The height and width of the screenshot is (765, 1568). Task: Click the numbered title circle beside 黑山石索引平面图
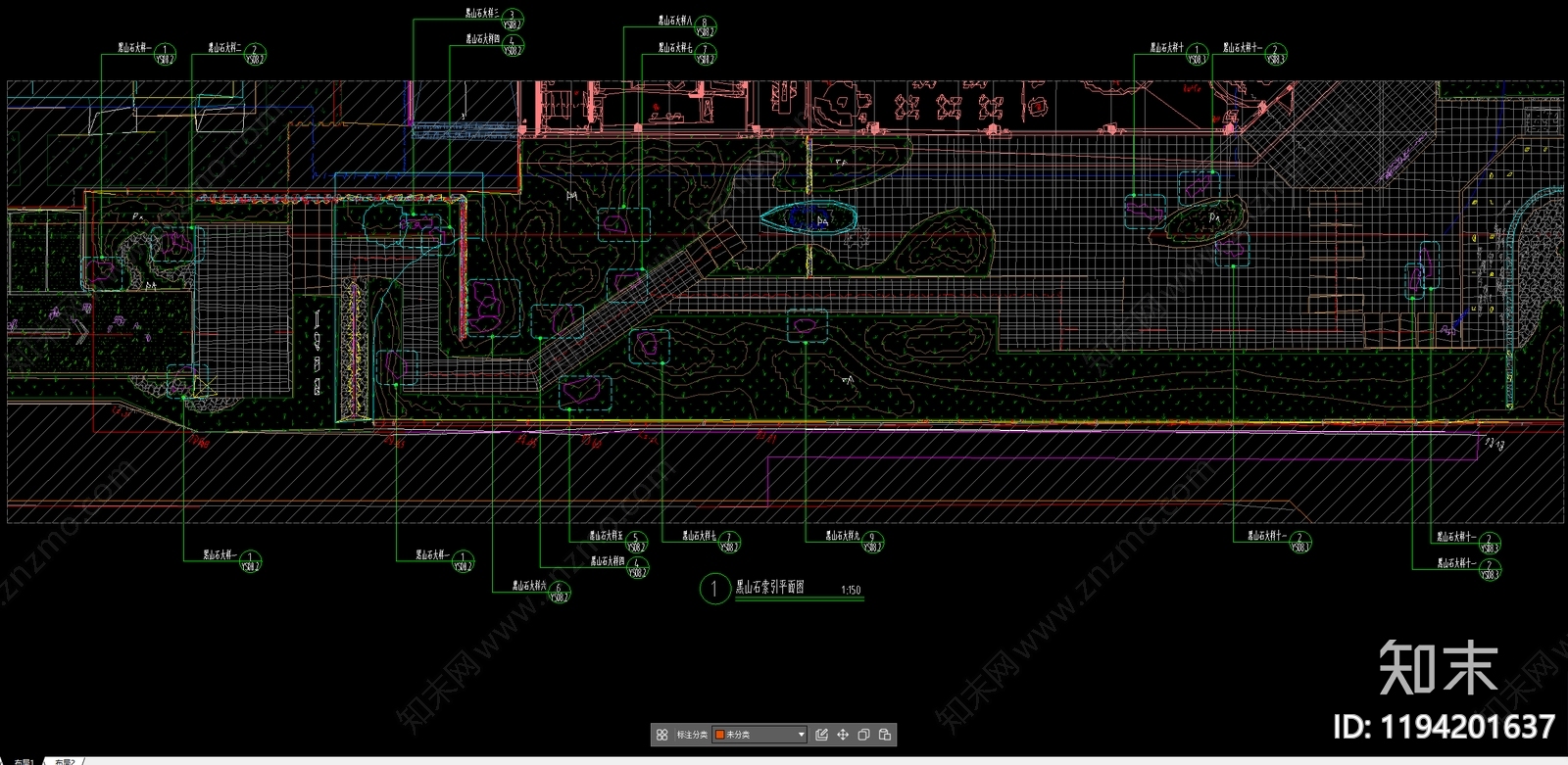click(x=714, y=589)
